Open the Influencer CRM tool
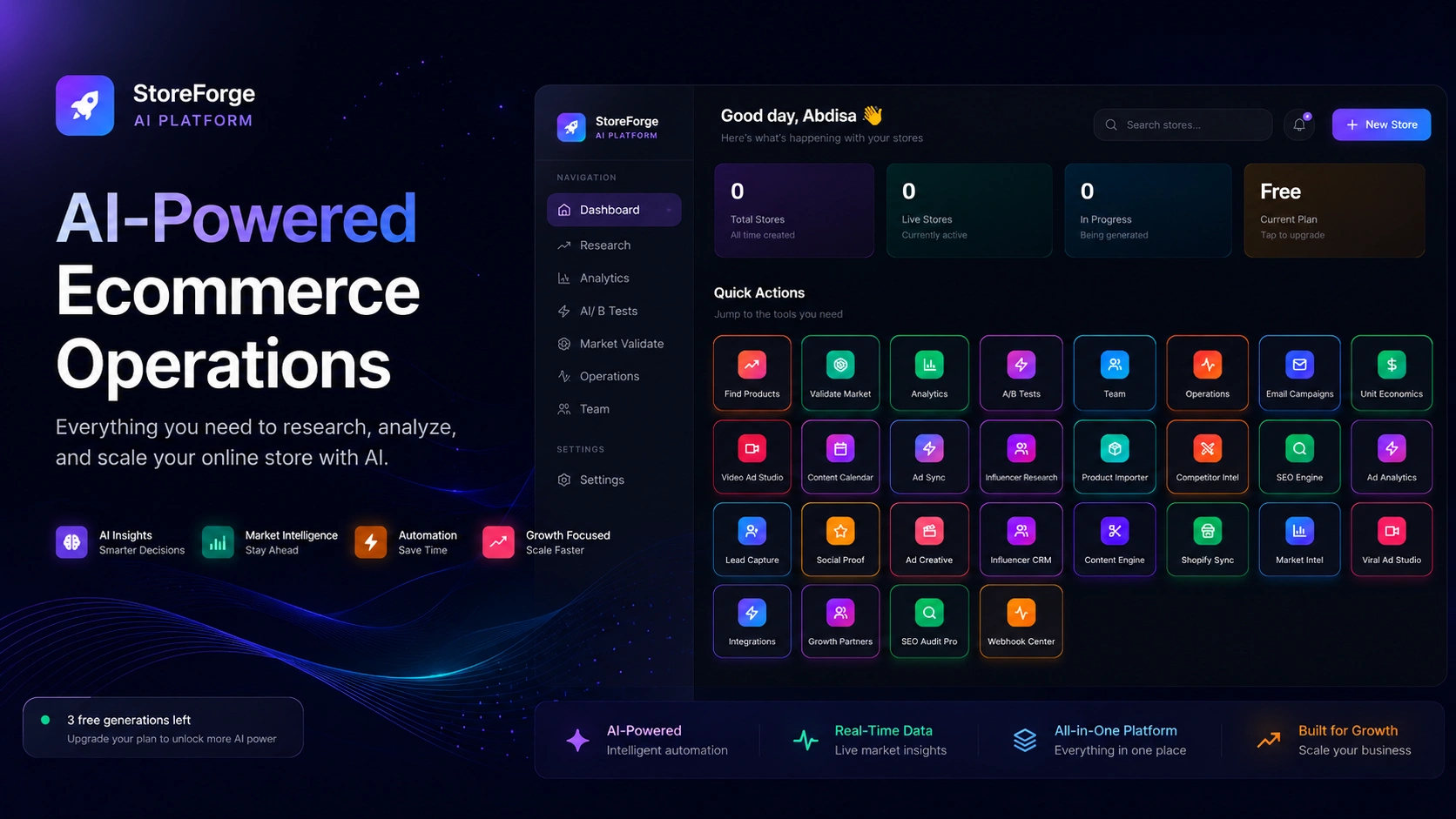Screen dimensions: 1456x819 click(1021, 540)
